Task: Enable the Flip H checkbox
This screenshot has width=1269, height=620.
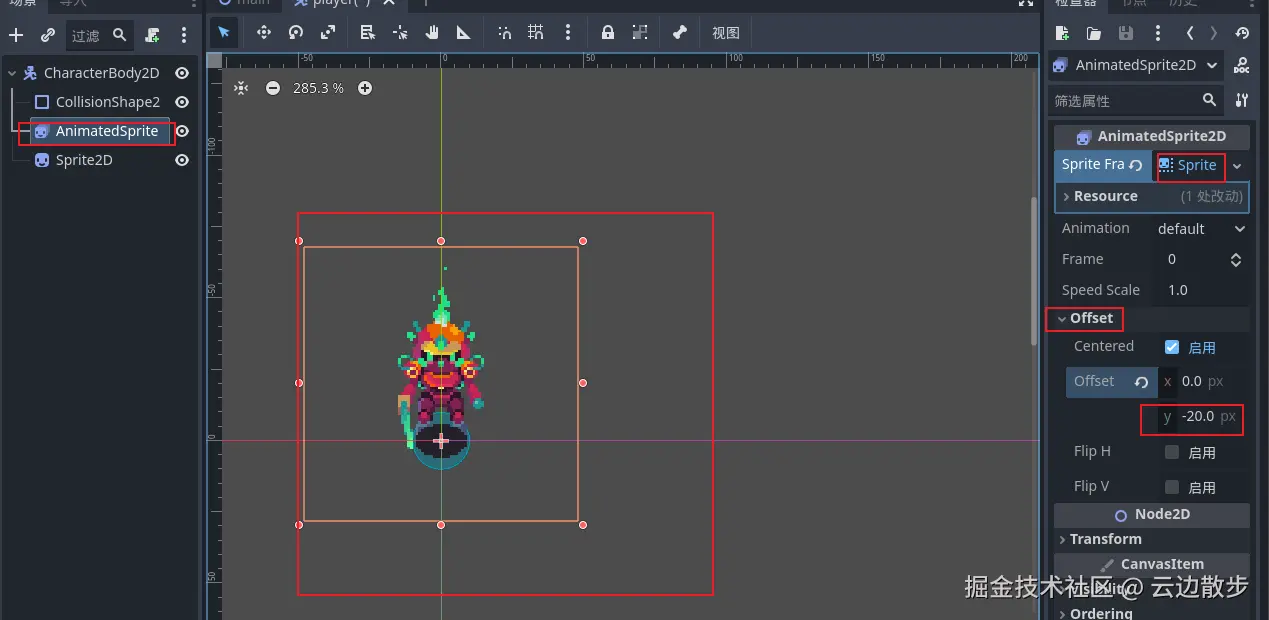Action: coord(1172,452)
